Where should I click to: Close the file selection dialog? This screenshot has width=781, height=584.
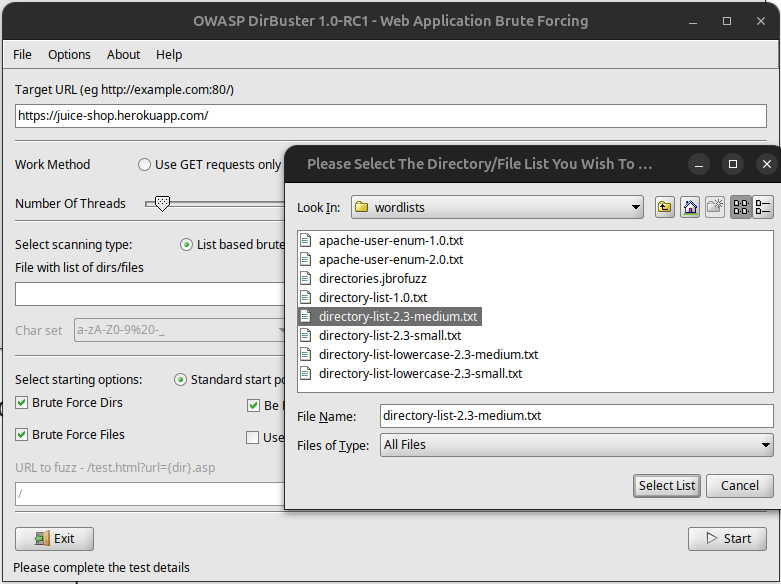point(767,164)
